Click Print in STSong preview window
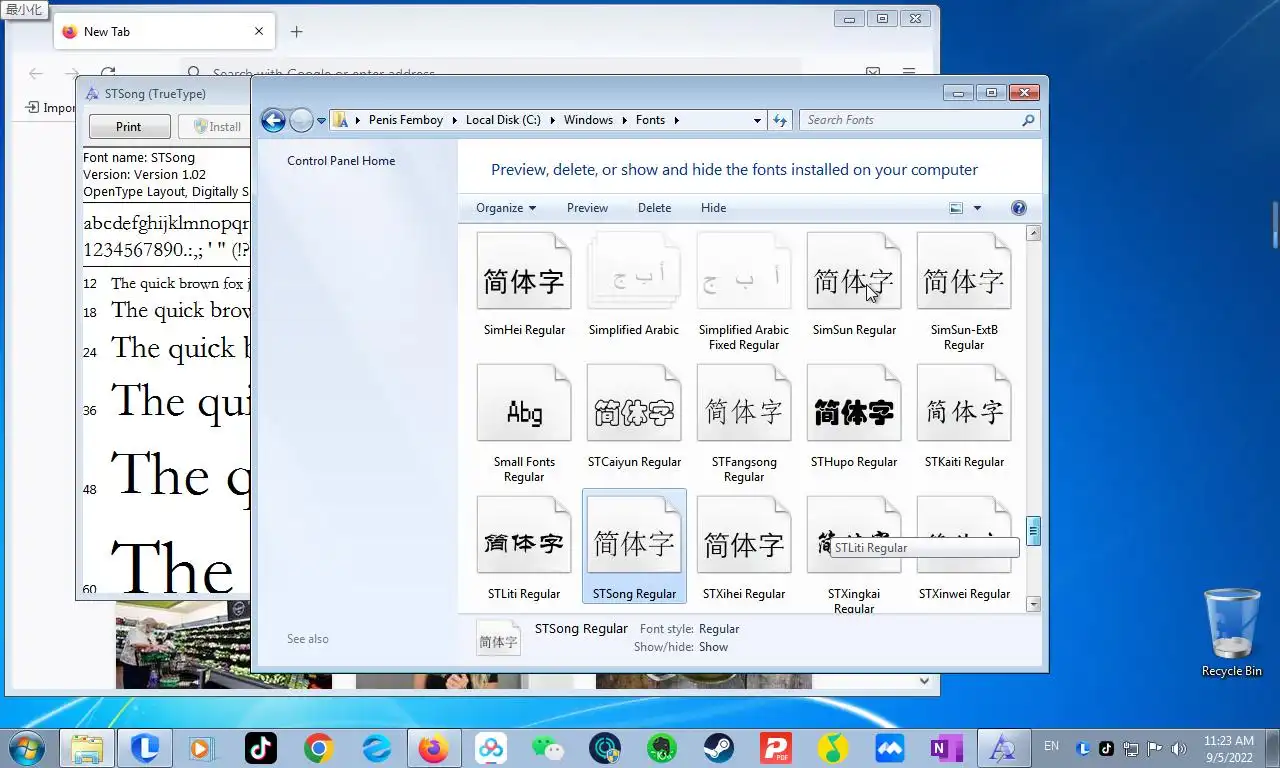This screenshot has height=768, width=1280. click(x=128, y=127)
